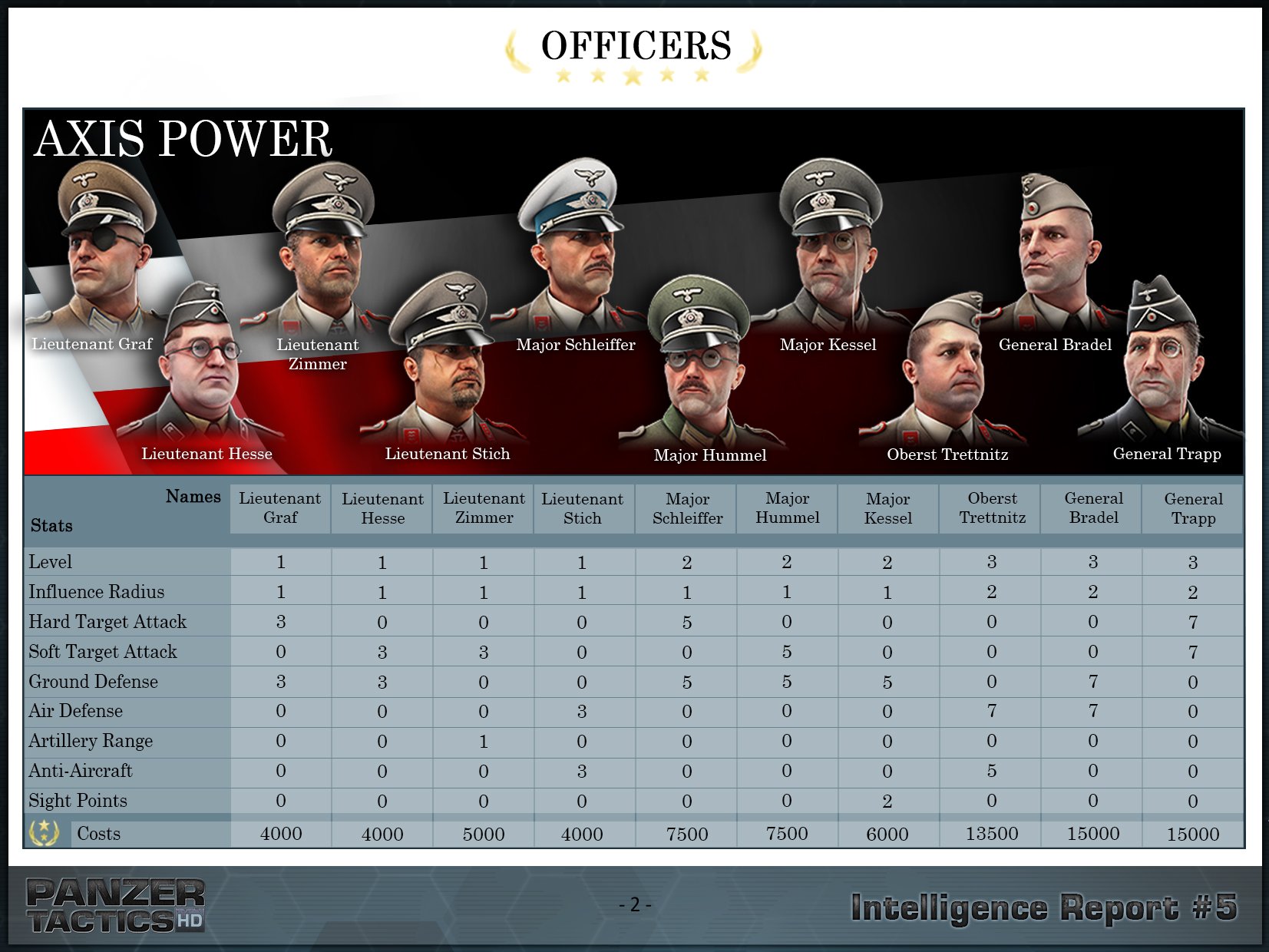Viewport: 1269px width, 952px height.
Task: Click the Hard Target Attack row label
Action: [x=107, y=622]
